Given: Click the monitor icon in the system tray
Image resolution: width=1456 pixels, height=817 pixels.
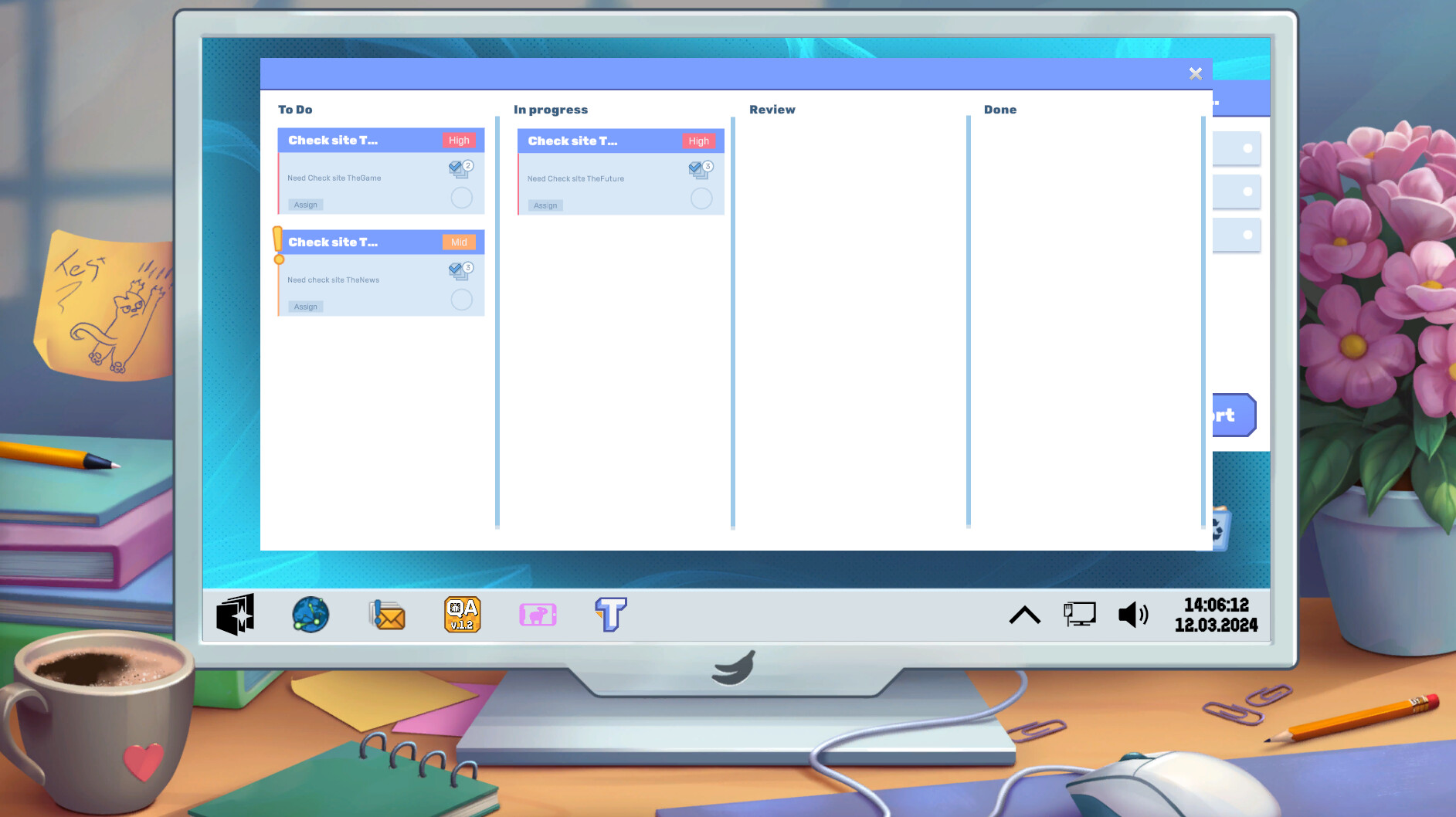Looking at the screenshot, I should pyautogui.click(x=1079, y=612).
